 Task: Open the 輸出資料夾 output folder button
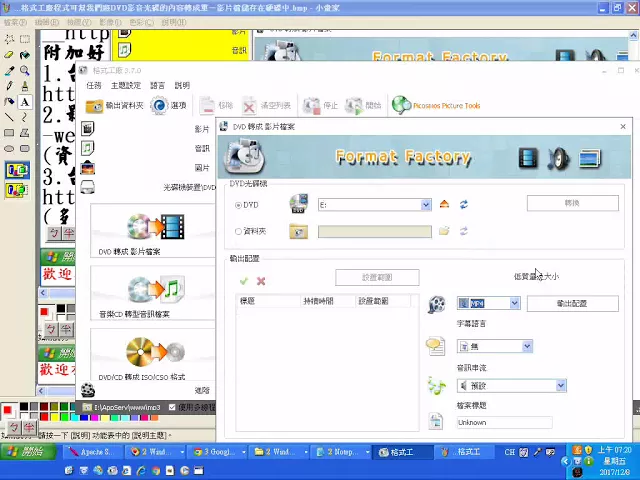pyautogui.click(x=115, y=106)
